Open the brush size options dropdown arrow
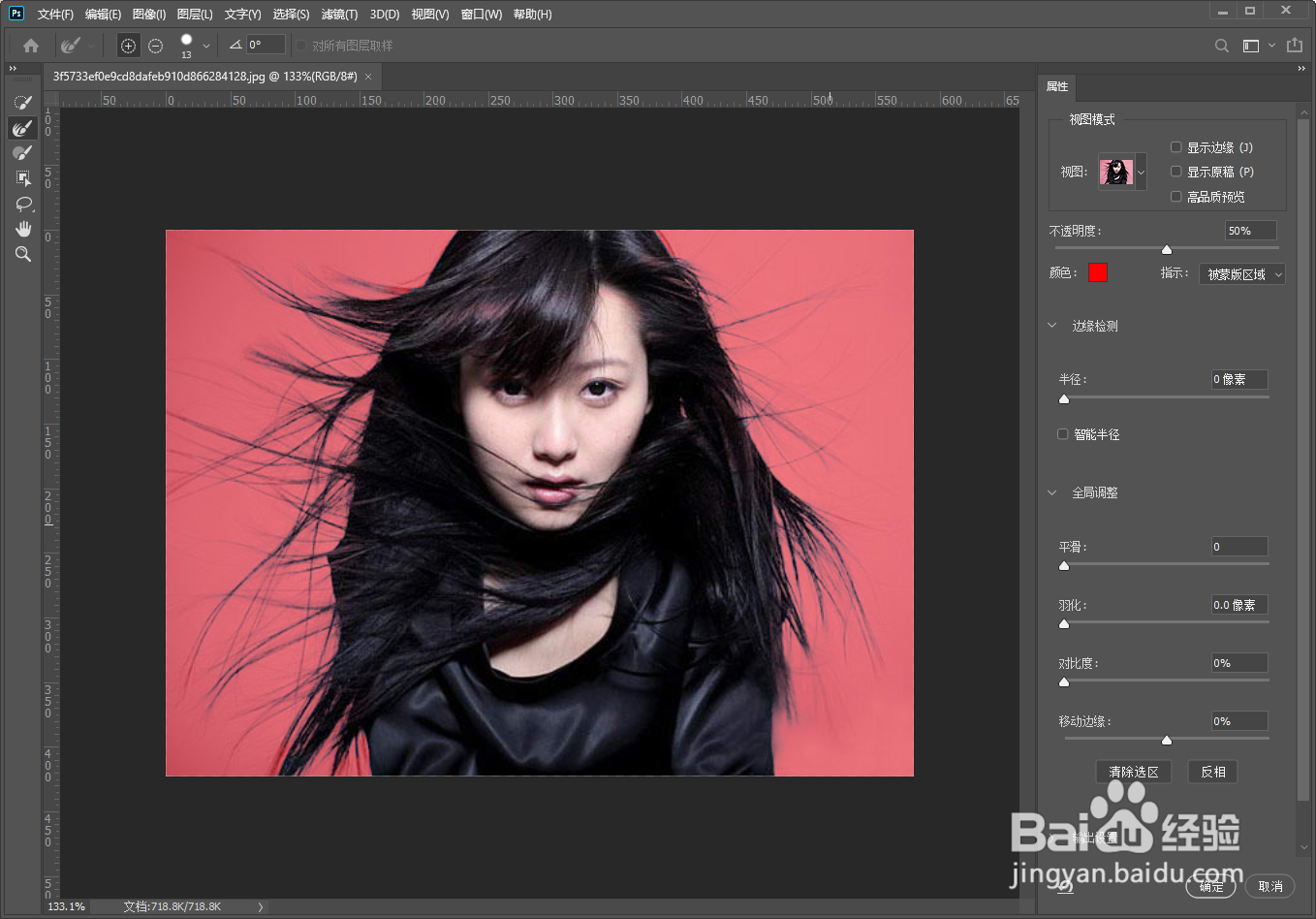Image resolution: width=1316 pixels, height=919 pixels. (x=206, y=46)
